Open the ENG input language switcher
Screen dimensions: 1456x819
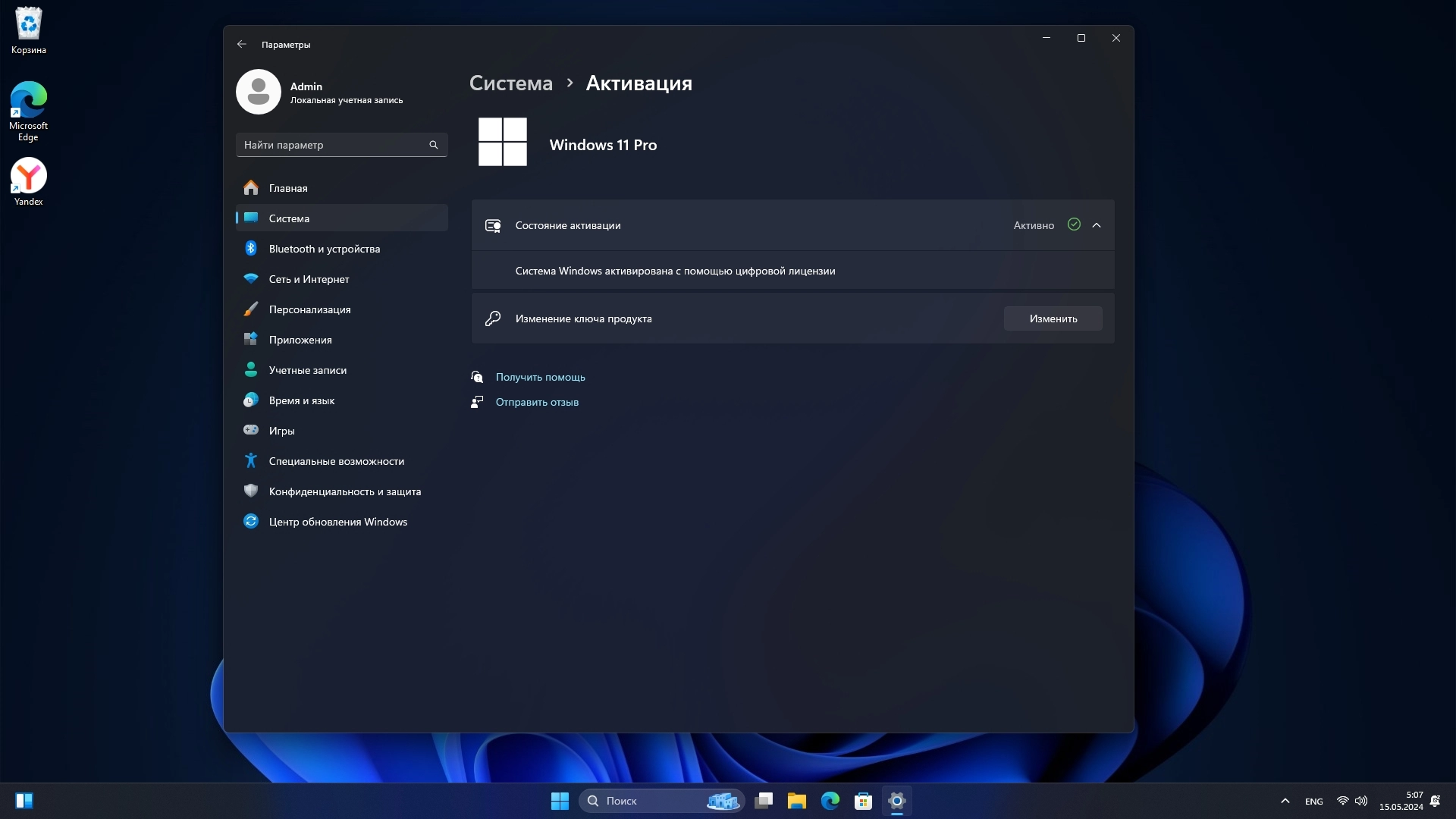1313,802
